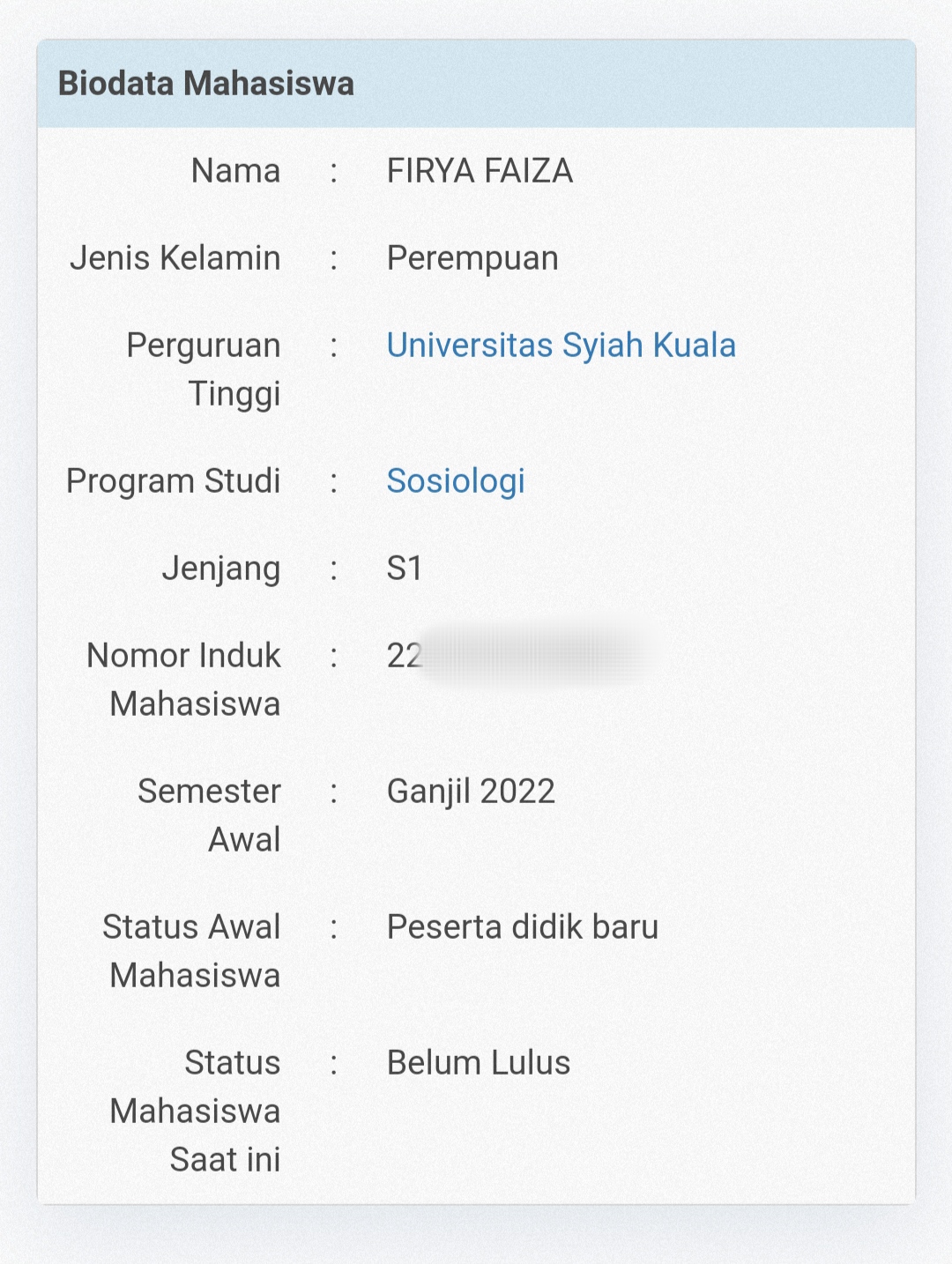Click the student name FIRYA FAIZA
Image resolution: width=952 pixels, height=1264 pixels.
(480, 171)
